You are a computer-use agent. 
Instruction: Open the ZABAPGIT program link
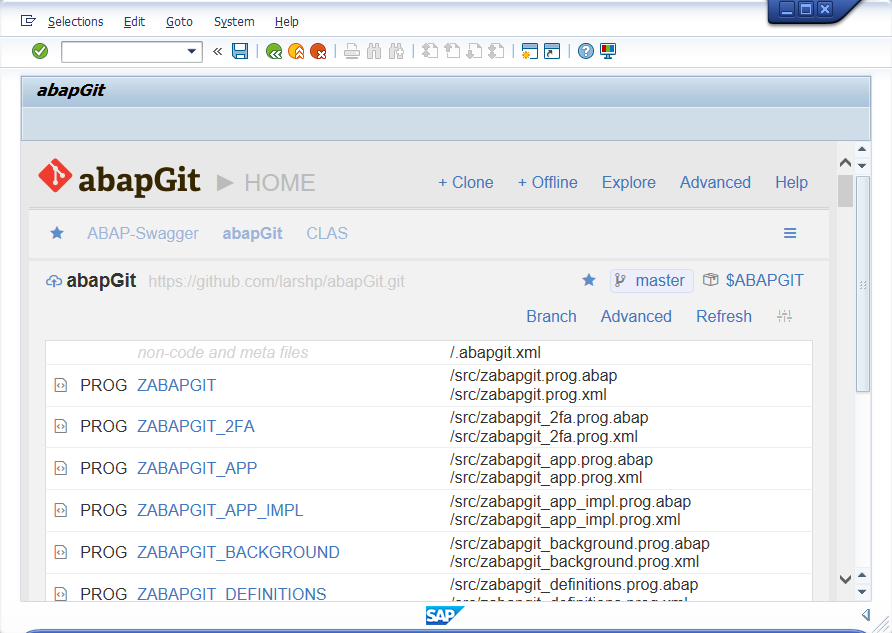[176, 386]
